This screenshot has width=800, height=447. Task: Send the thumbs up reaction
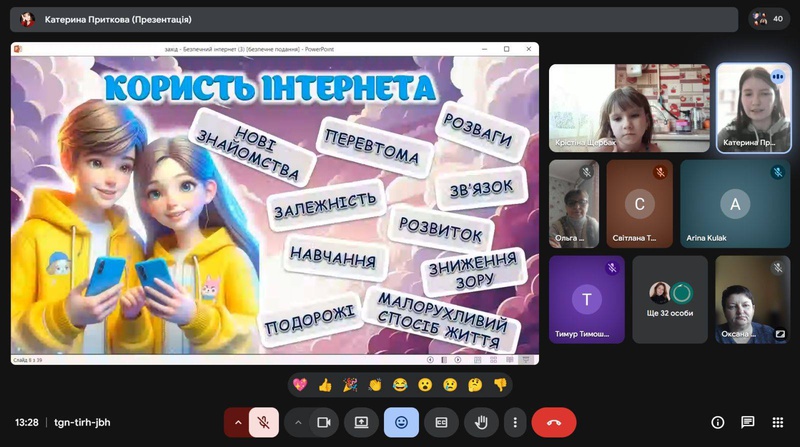pyautogui.click(x=324, y=384)
